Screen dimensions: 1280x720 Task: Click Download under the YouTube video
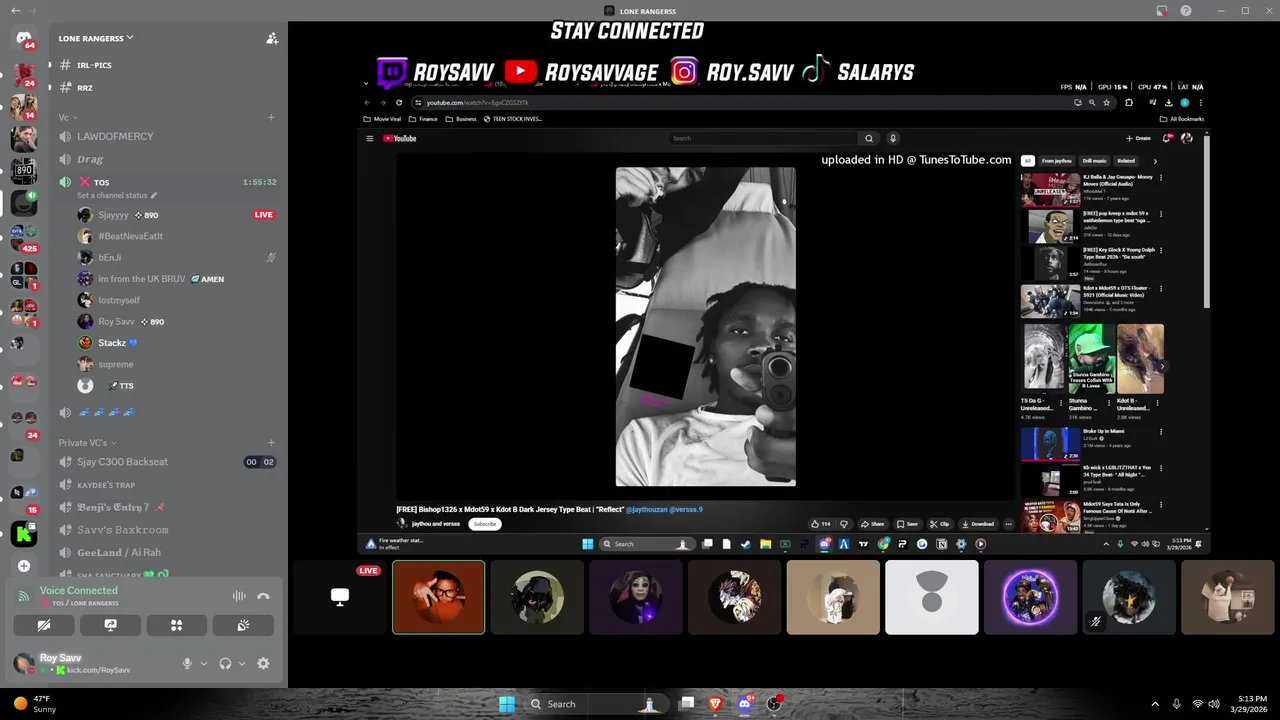click(x=977, y=524)
